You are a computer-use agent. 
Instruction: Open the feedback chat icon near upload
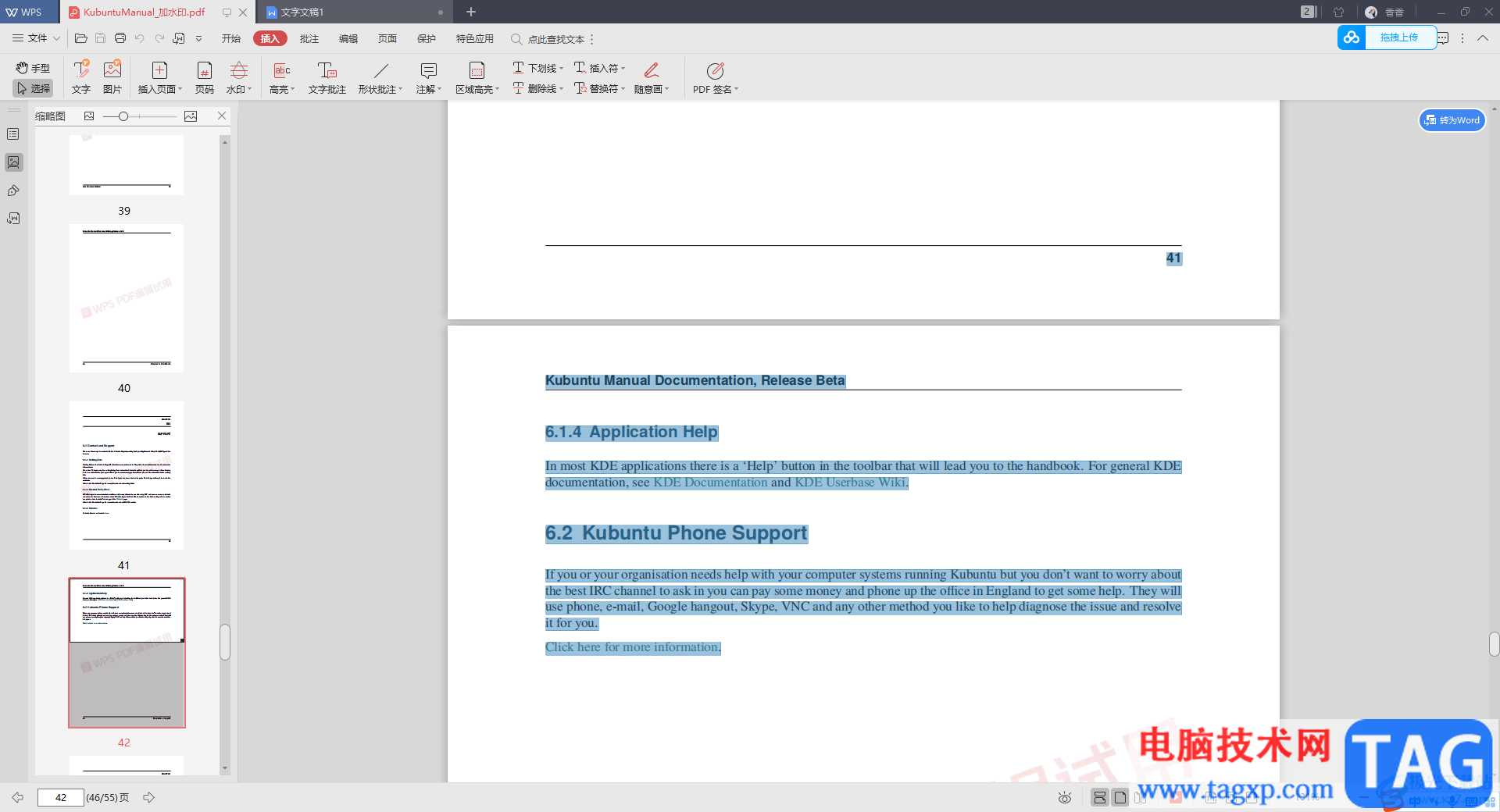(1443, 38)
